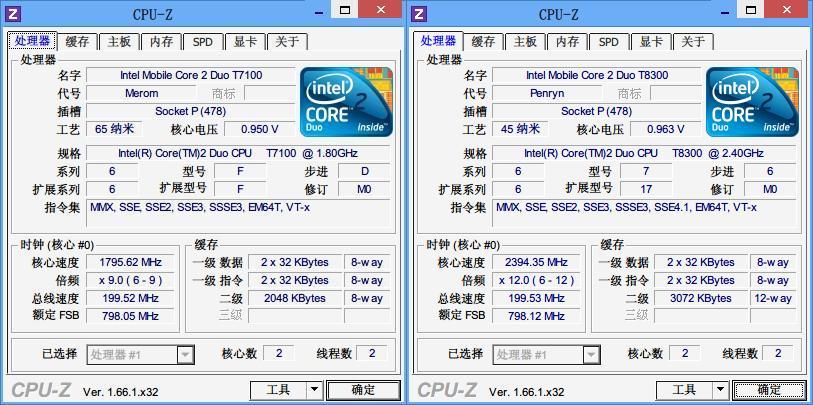Click the 798.12 MHz rated FSB value

[x=536, y=316]
